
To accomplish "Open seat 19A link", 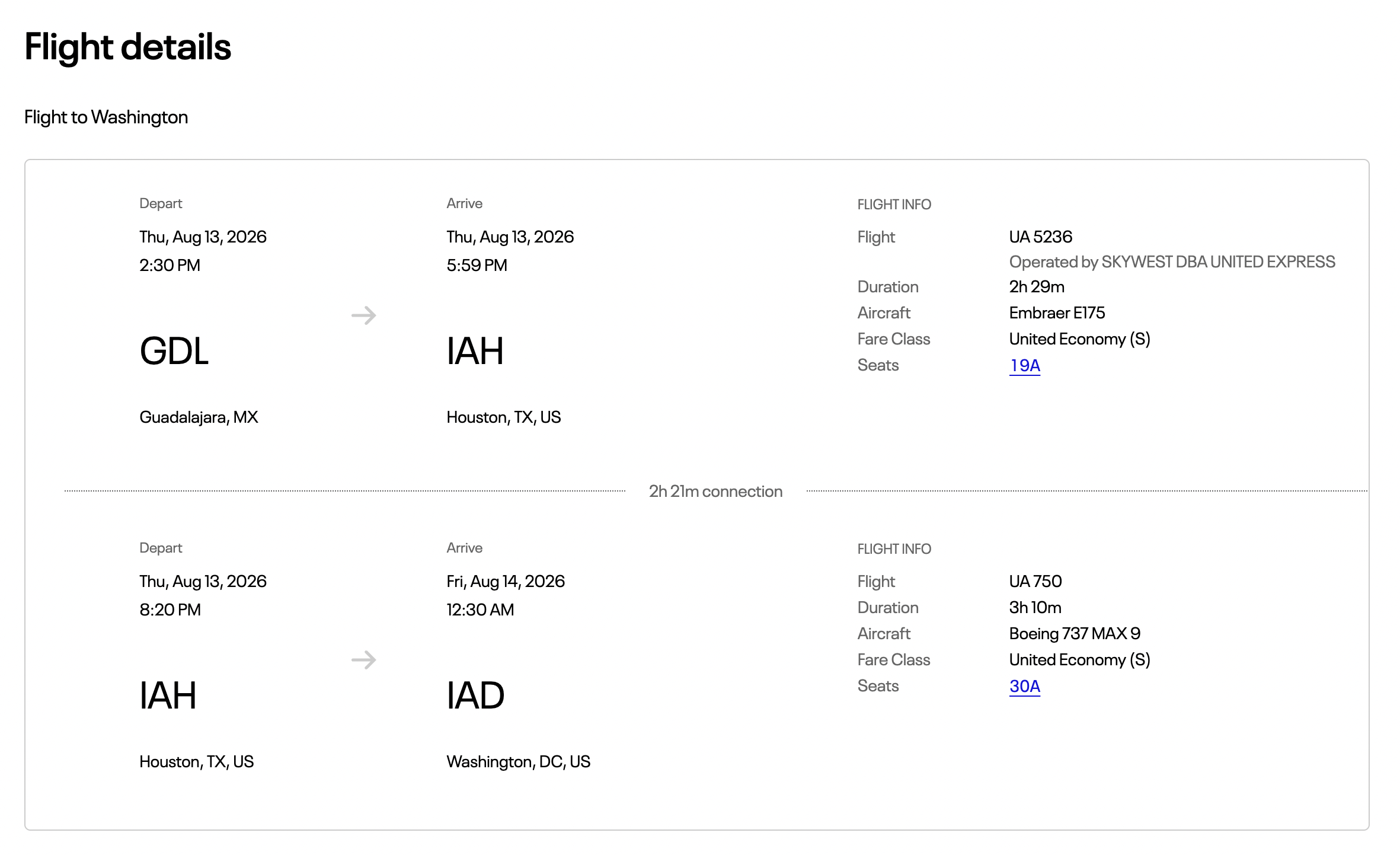I will tap(1025, 365).
